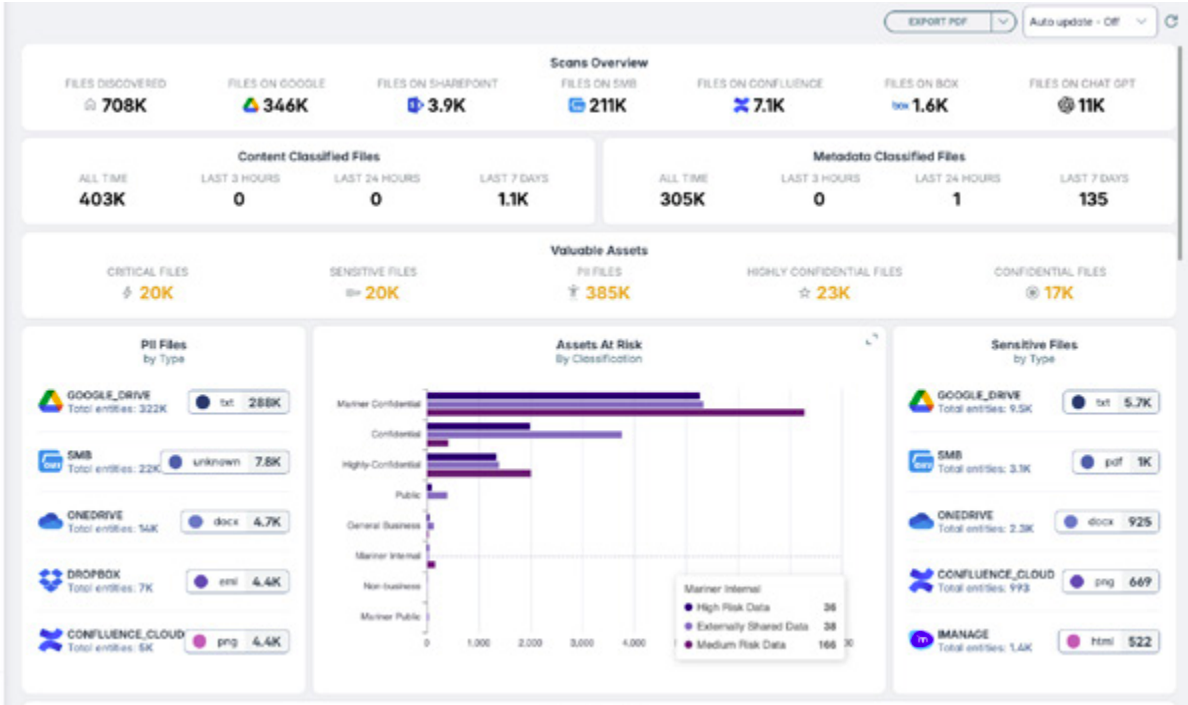
Task: Click OneDrive icon in PII Files panel
Action: click(x=50, y=521)
